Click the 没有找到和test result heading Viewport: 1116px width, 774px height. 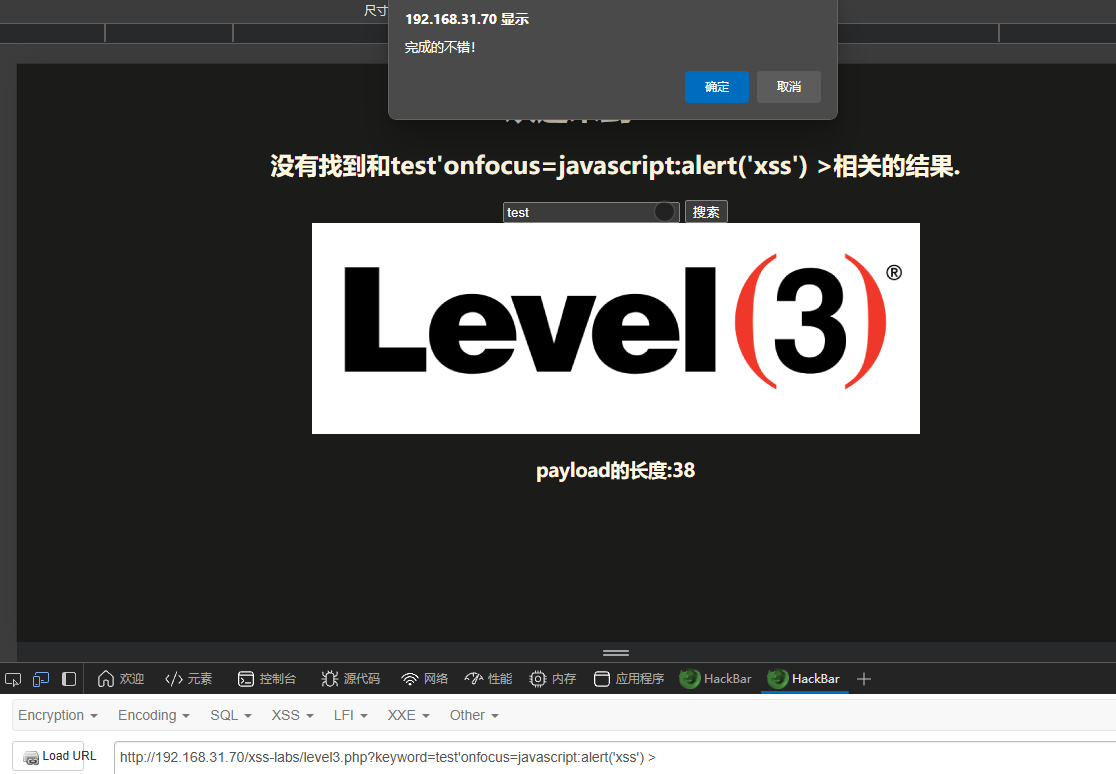pos(615,166)
